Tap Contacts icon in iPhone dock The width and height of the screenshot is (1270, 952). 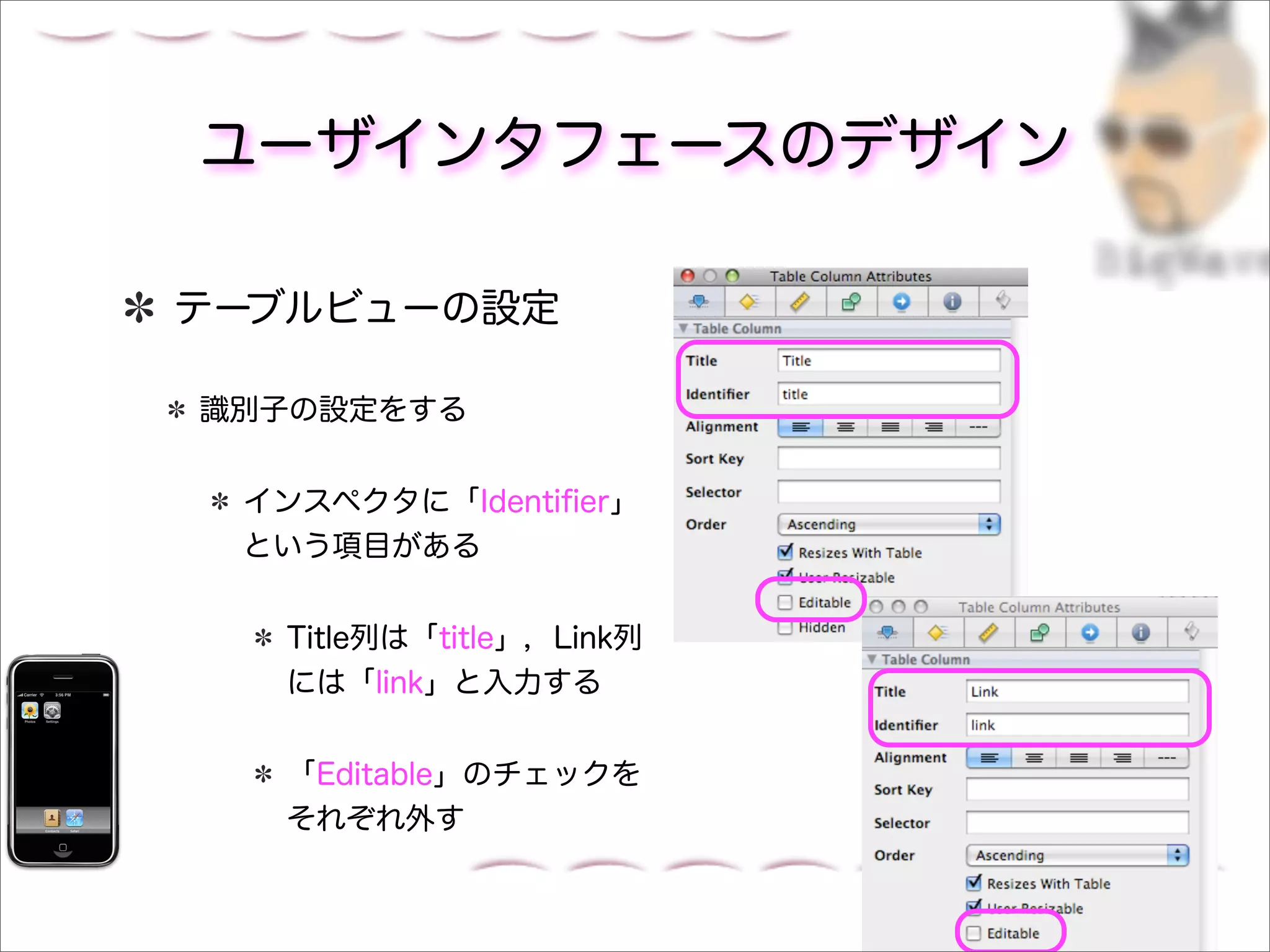tap(52, 818)
